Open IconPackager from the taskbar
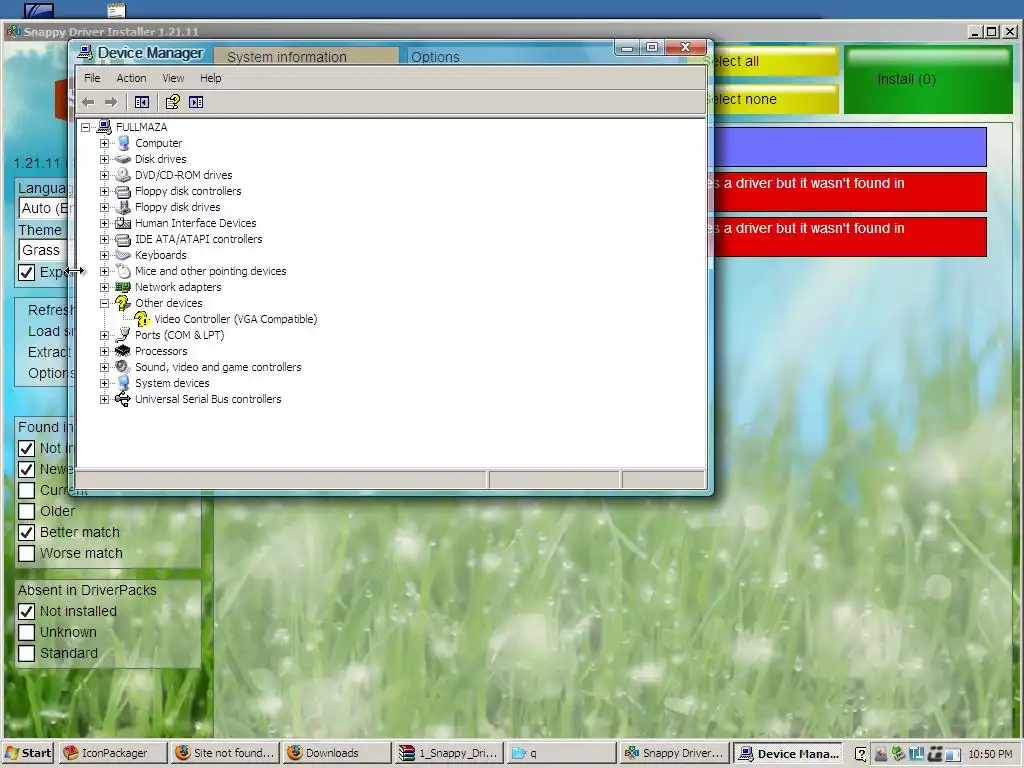This screenshot has width=1024, height=768. pos(113,753)
